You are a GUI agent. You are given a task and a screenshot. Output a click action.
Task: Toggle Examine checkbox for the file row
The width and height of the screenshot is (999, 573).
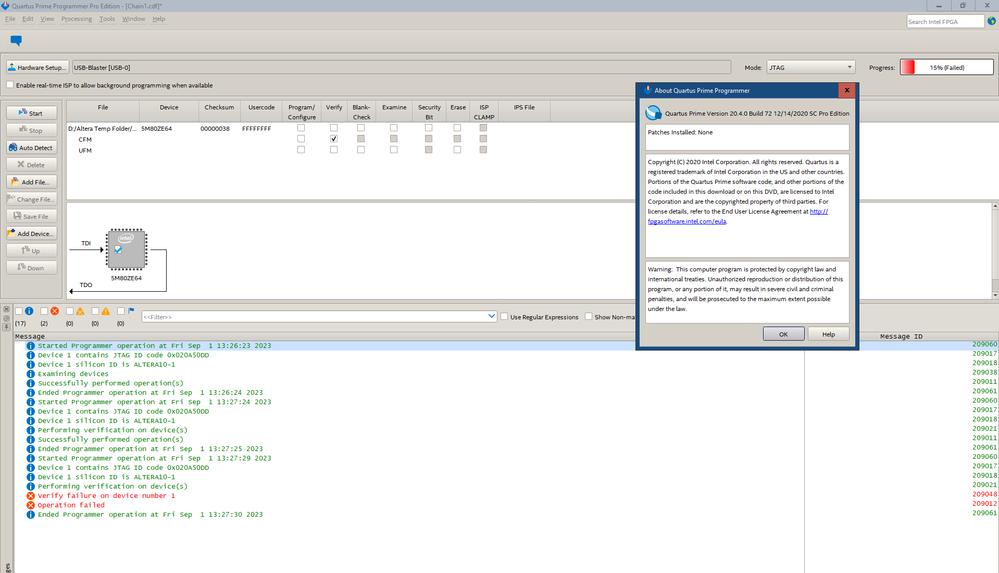click(394, 128)
